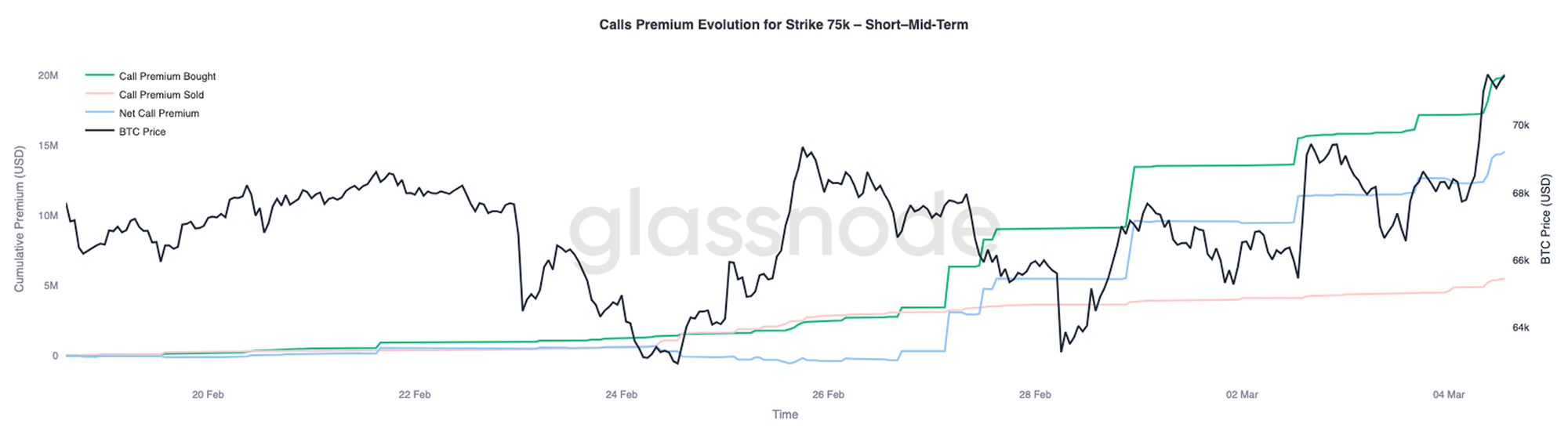Click green line swatch for Call Premium Bought
1568x438 pixels.
tap(99, 76)
